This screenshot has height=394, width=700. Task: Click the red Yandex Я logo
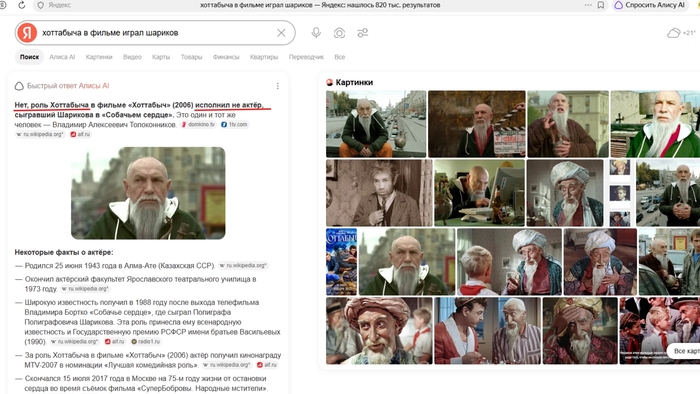pyautogui.click(x=27, y=33)
